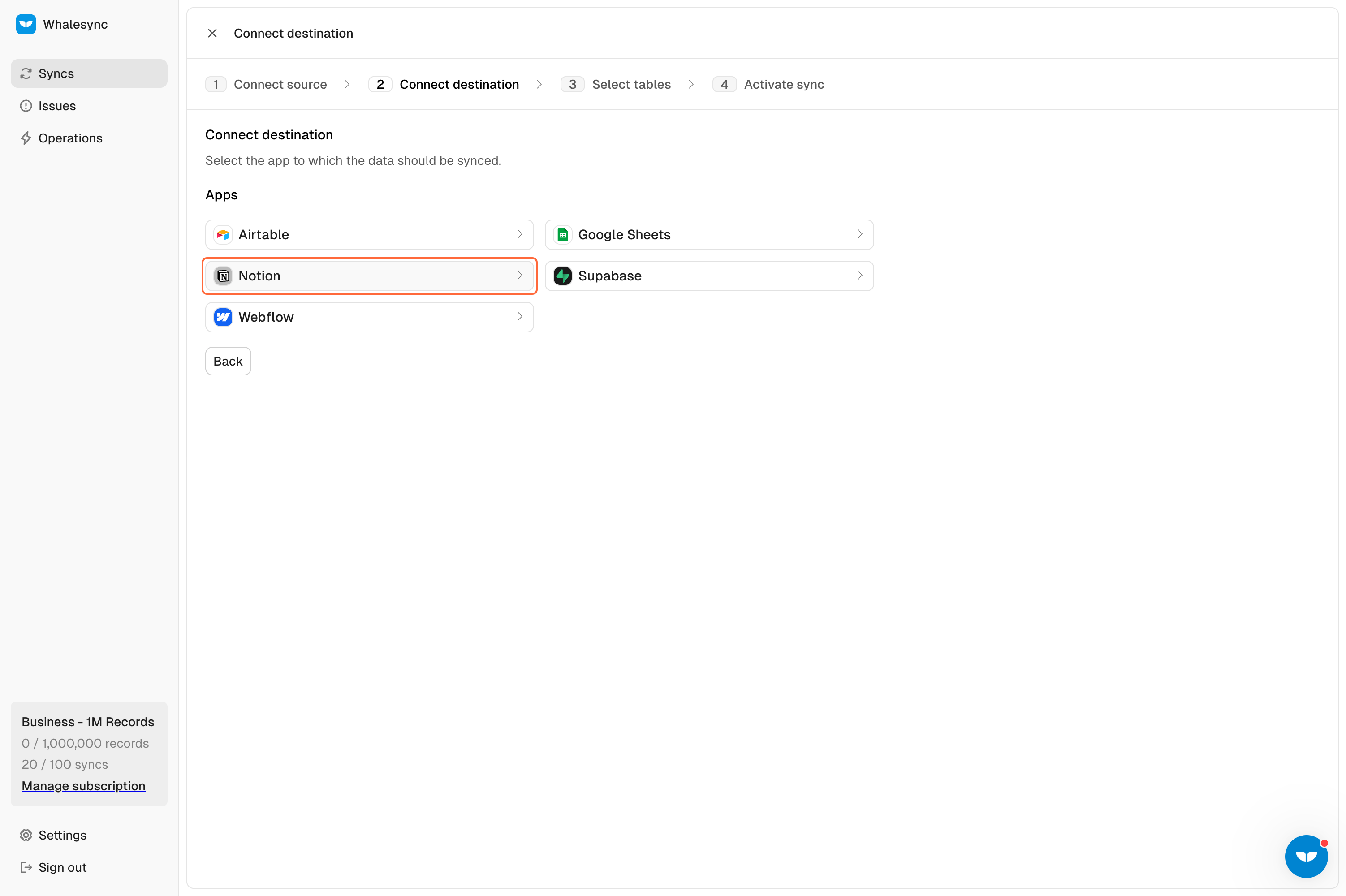The height and width of the screenshot is (896, 1346).
Task: Click the Airtable app logo
Action: coord(223,235)
